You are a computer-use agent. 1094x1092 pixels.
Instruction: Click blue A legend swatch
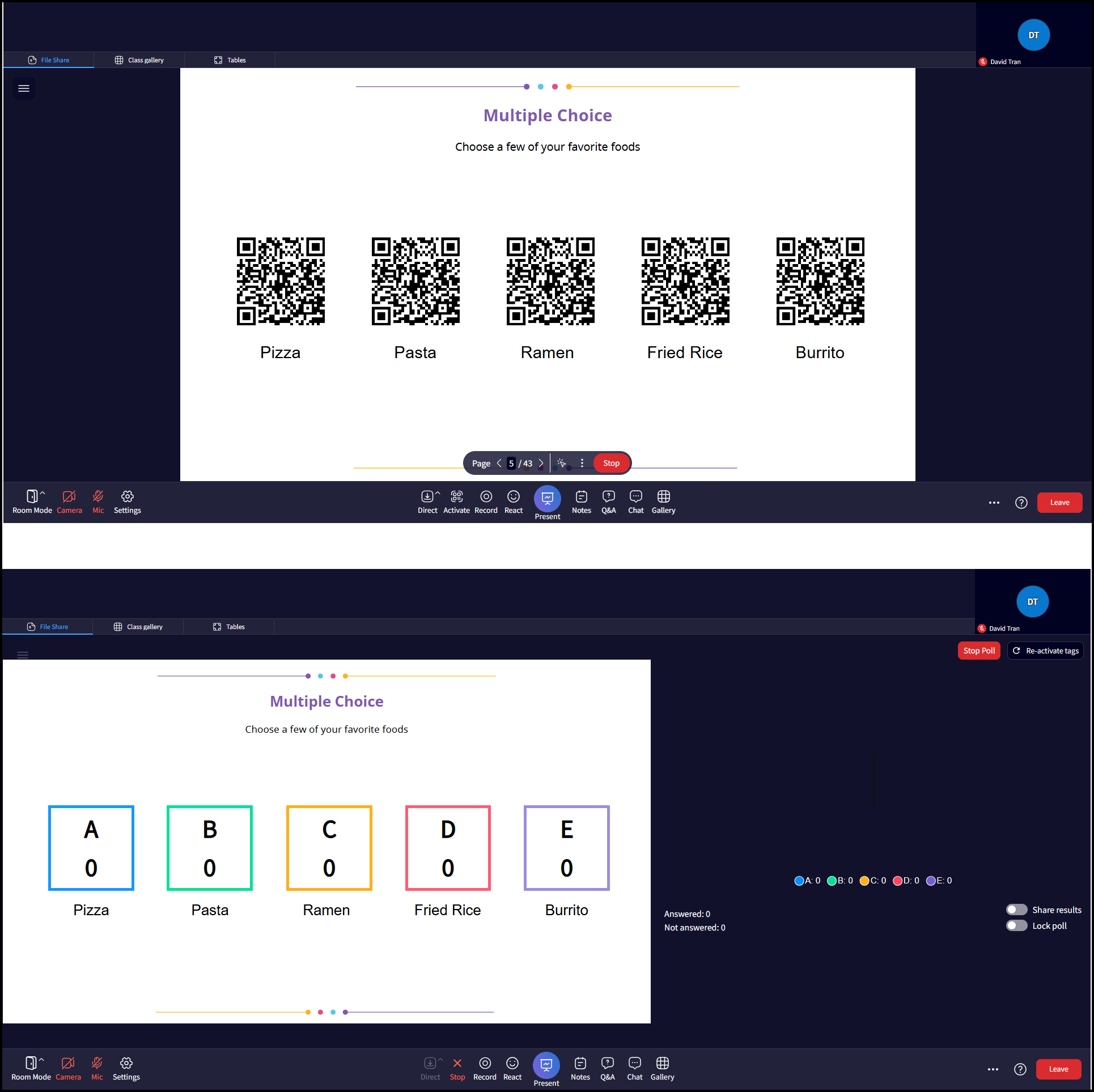click(x=799, y=881)
